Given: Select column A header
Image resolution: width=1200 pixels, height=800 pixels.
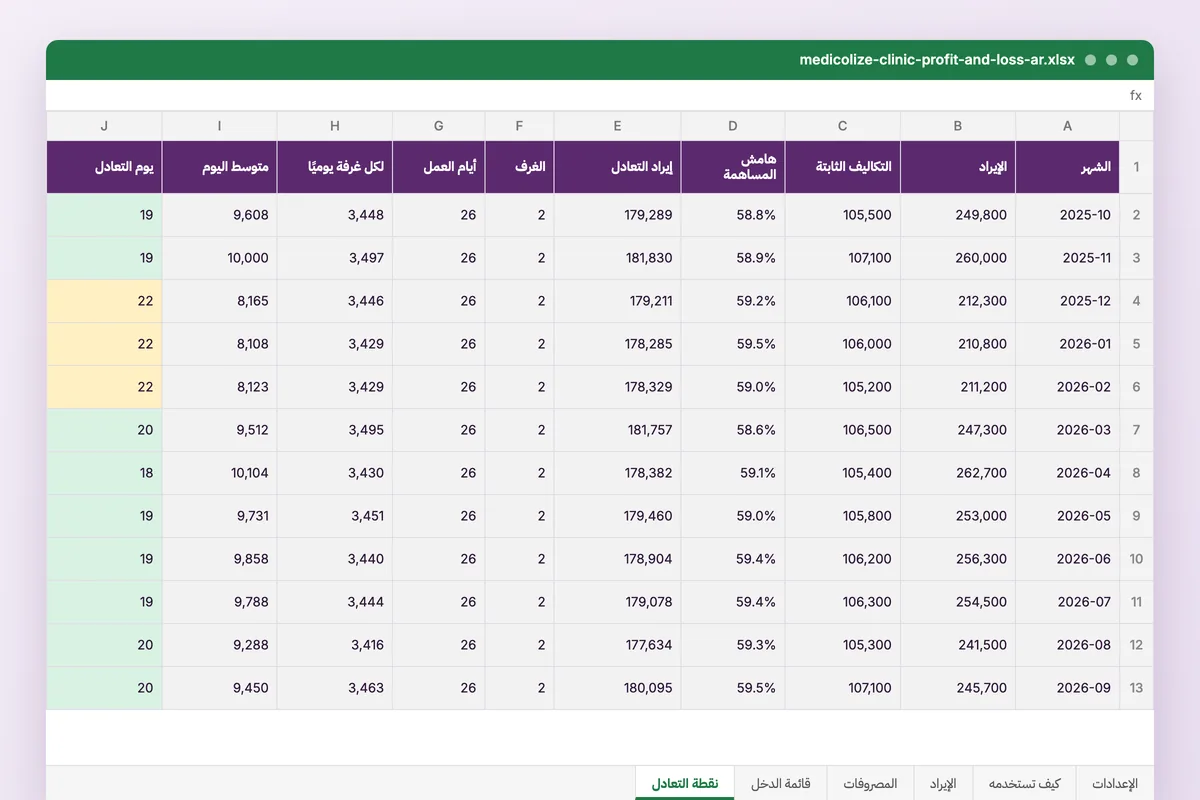Looking at the screenshot, I should (x=1067, y=126).
